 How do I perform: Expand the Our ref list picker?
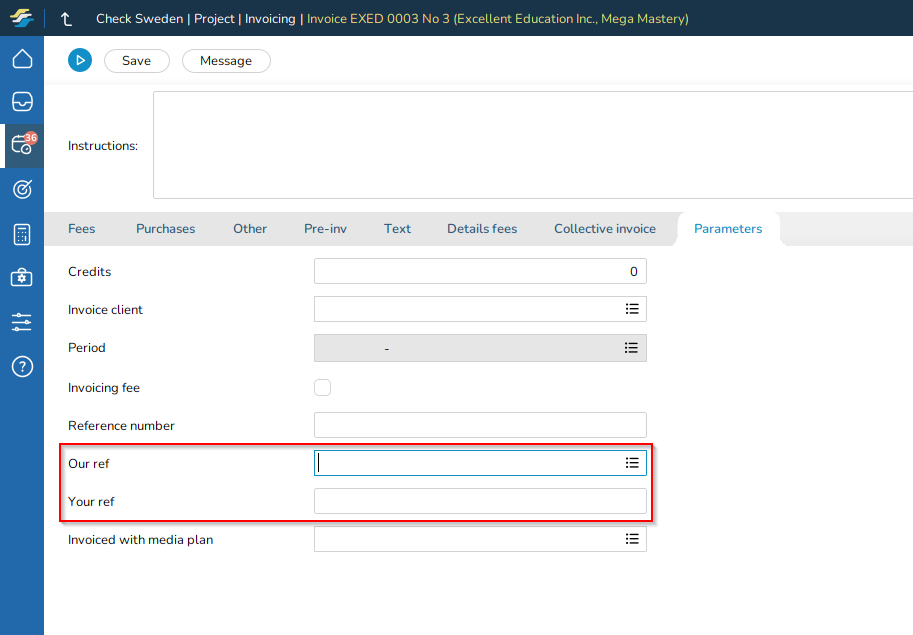tap(632, 463)
